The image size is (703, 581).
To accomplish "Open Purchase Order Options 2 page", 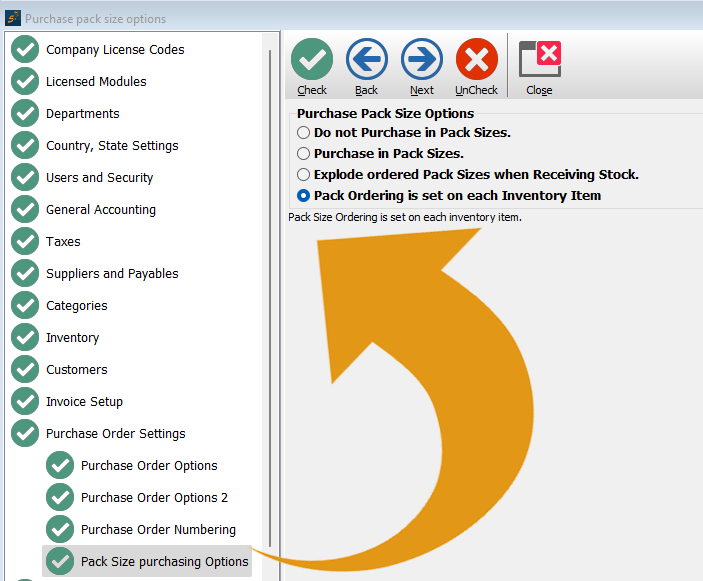I will point(154,498).
